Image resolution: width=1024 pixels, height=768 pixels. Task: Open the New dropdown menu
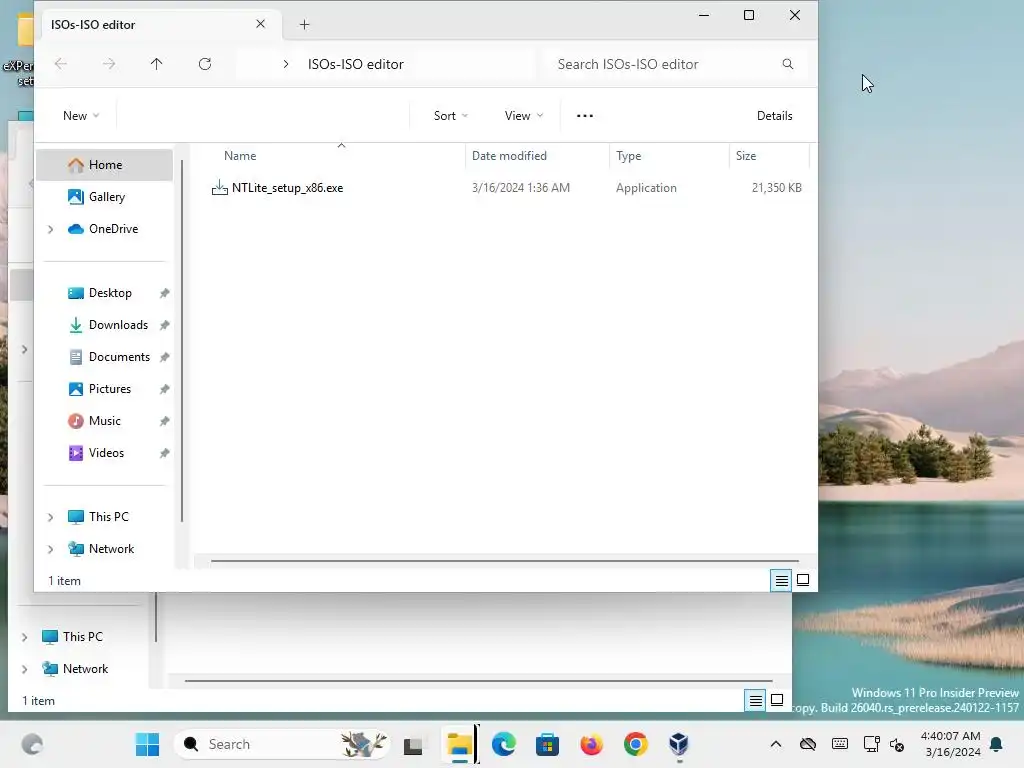tap(81, 116)
